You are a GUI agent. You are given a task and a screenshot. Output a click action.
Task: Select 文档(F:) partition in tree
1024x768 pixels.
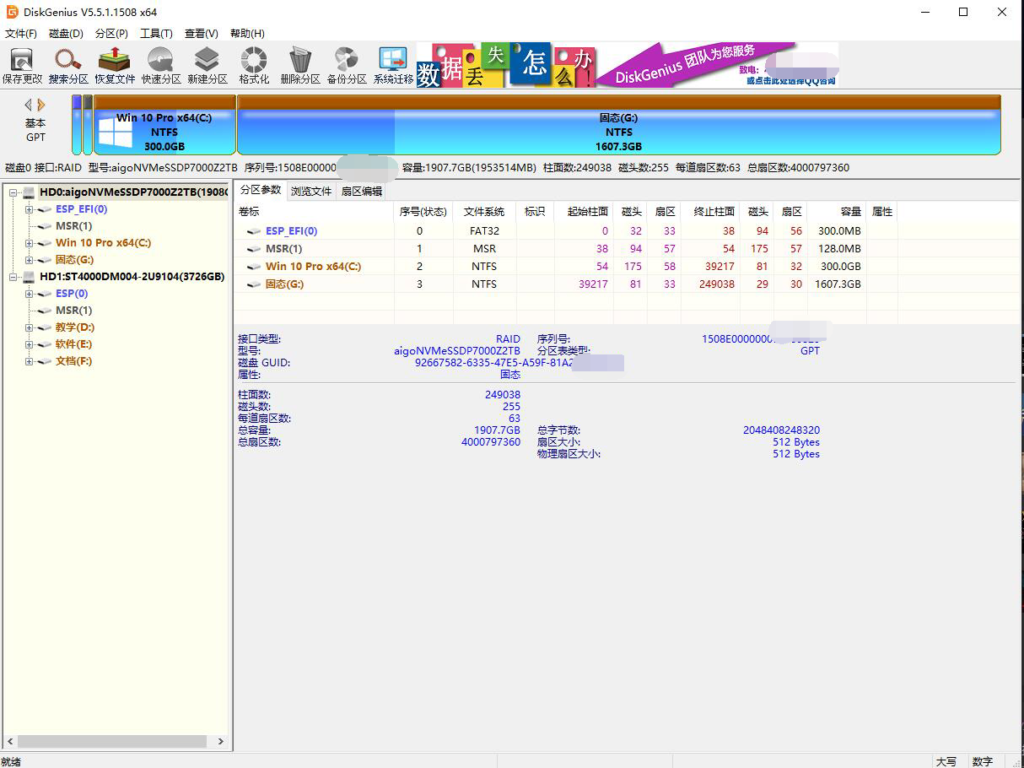[x=73, y=361]
